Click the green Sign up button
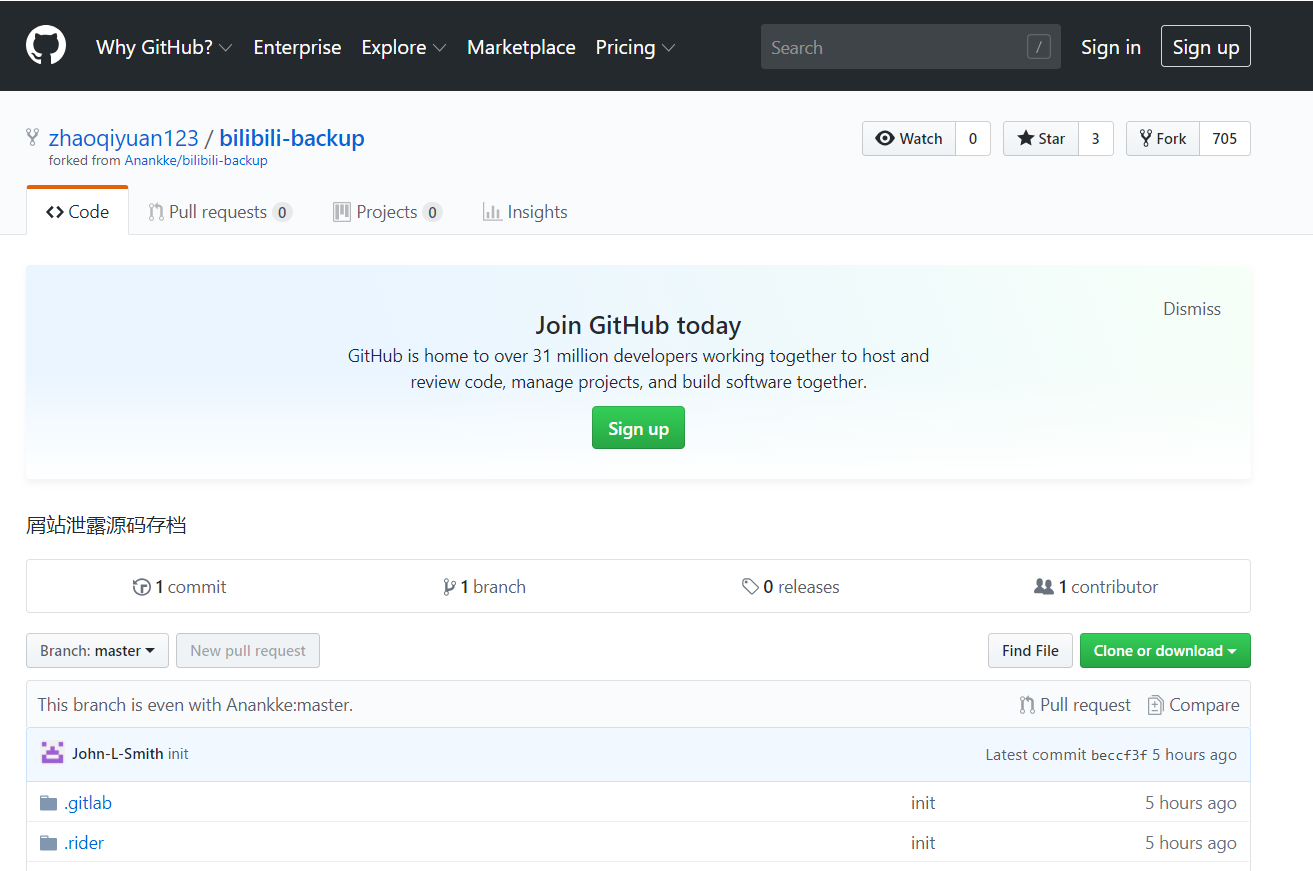The width and height of the screenshot is (1313, 871). coord(638,428)
